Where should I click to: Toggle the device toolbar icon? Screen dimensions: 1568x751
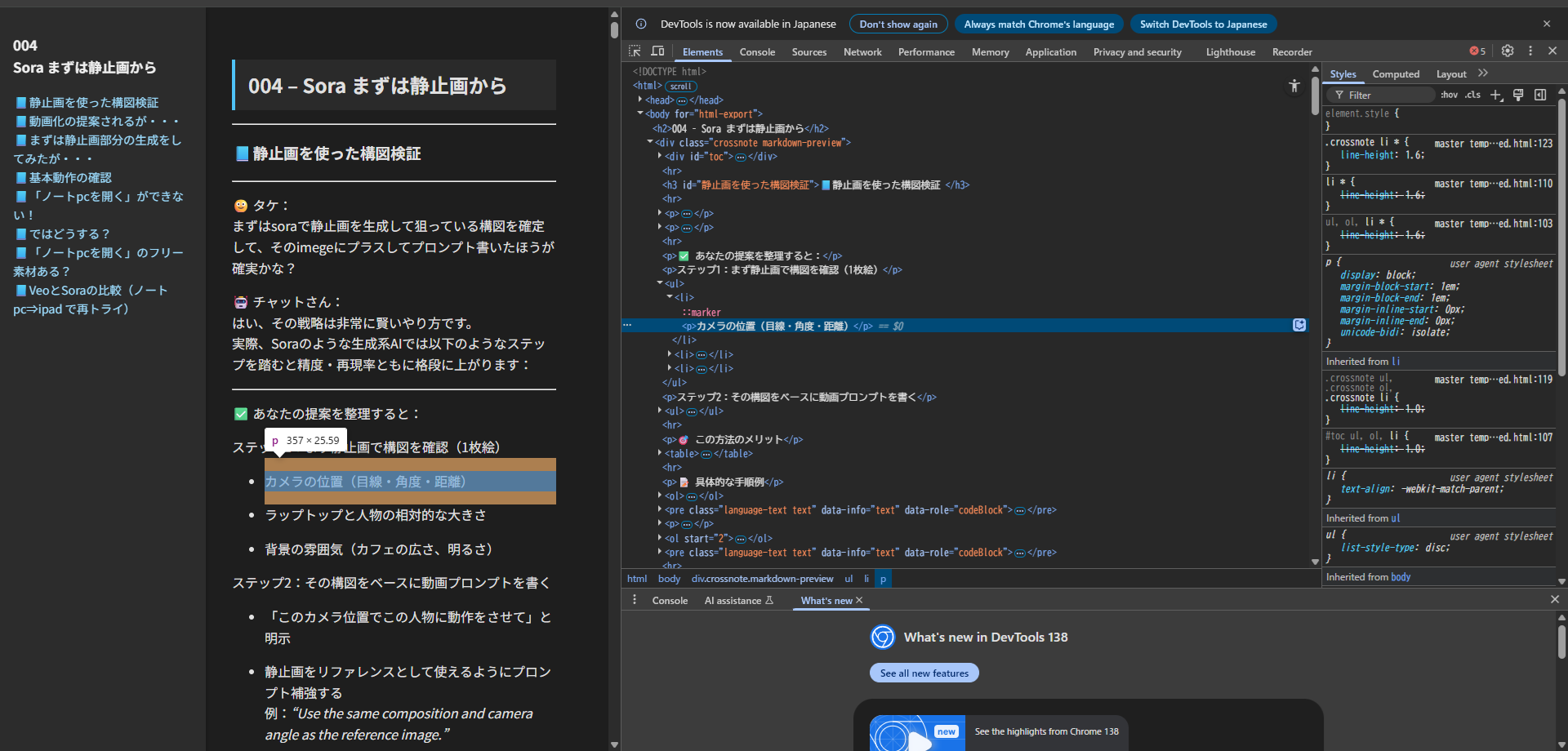[x=657, y=51]
